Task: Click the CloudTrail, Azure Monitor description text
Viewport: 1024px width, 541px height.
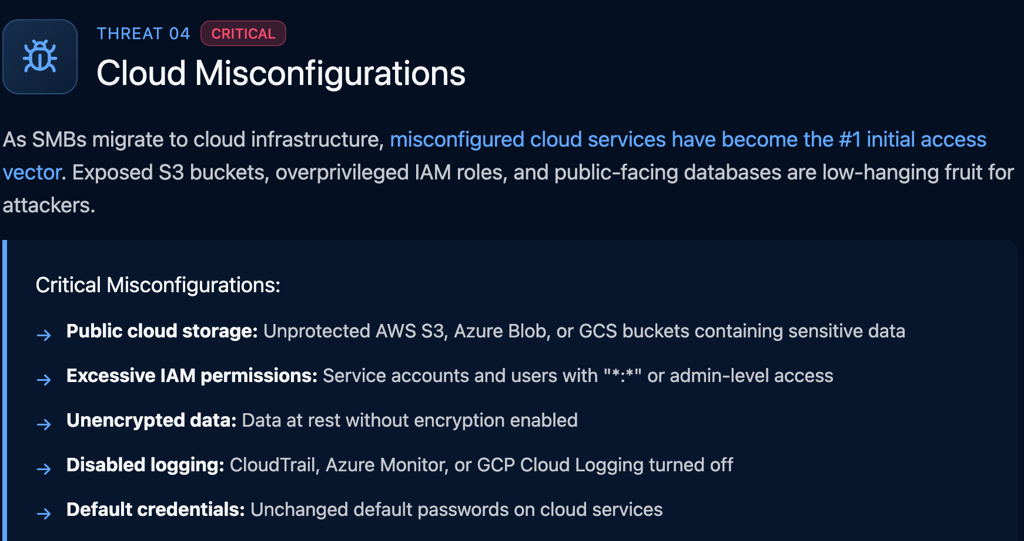Action: (x=481, y=465)
